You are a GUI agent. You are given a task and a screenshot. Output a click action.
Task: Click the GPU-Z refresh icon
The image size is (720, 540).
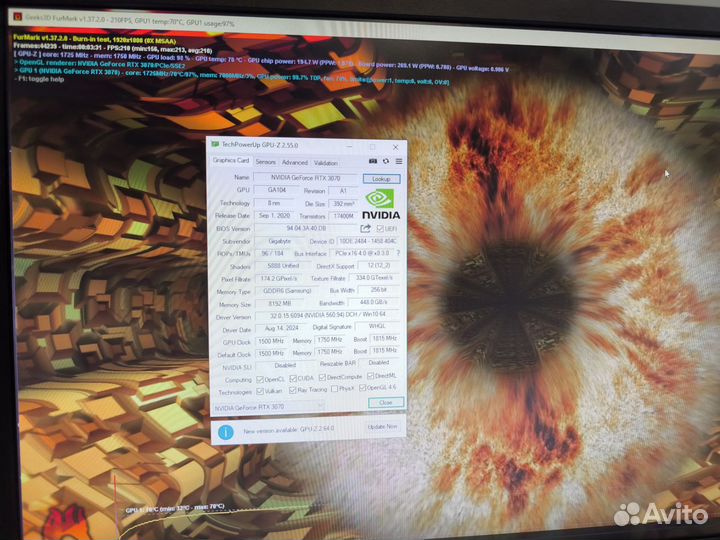[x=386, y=161]
